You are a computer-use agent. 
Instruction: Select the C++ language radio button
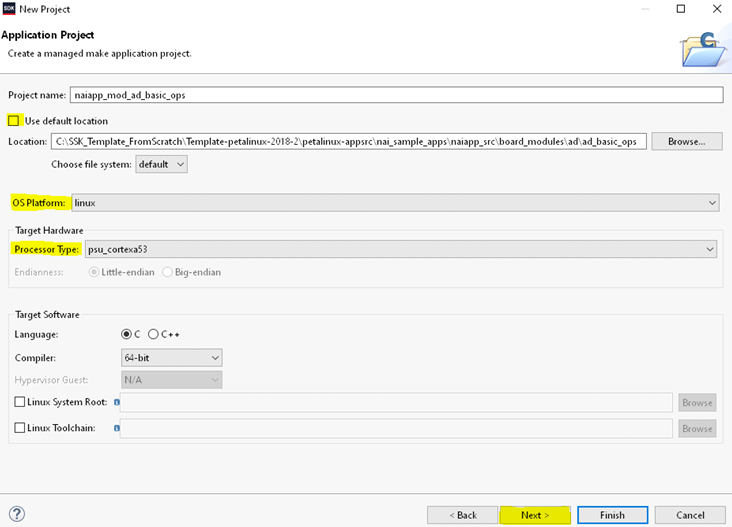(153, 334)
